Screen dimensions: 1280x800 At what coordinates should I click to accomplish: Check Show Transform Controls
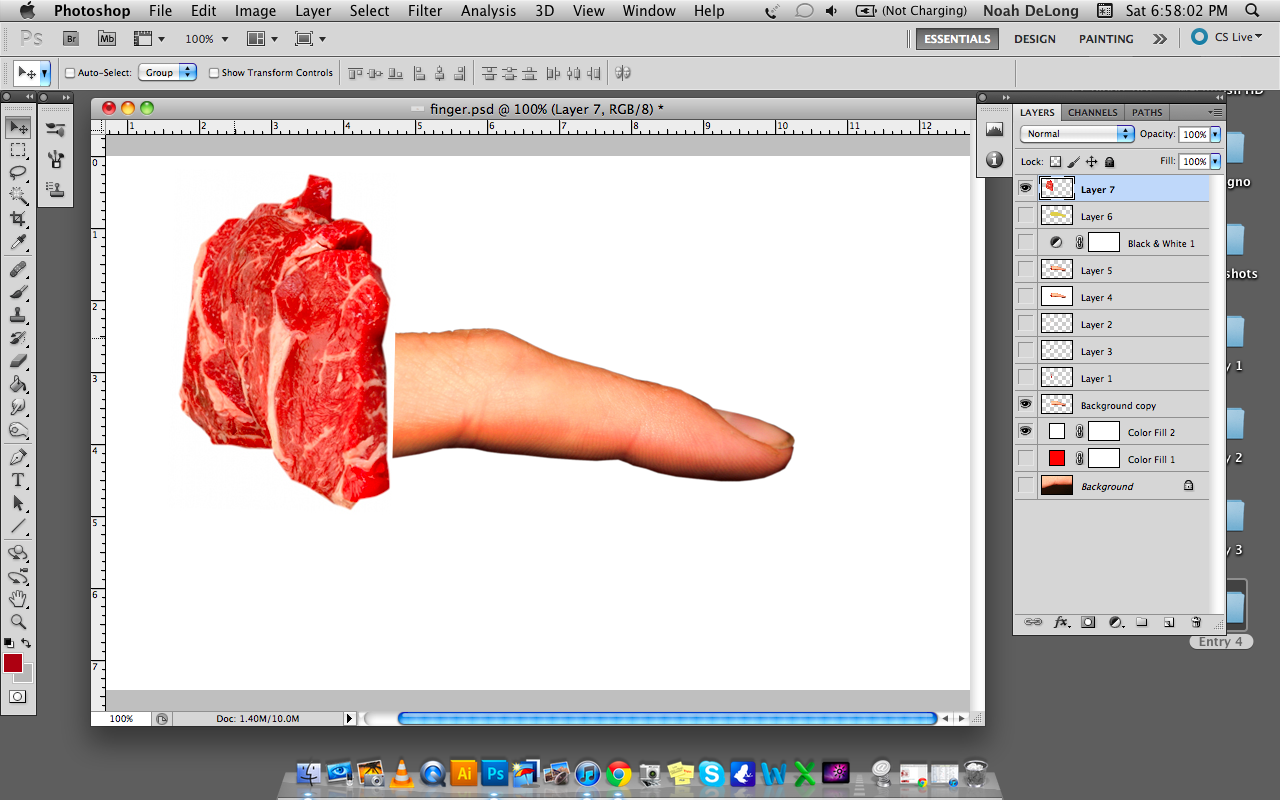(x=214, y=73)
